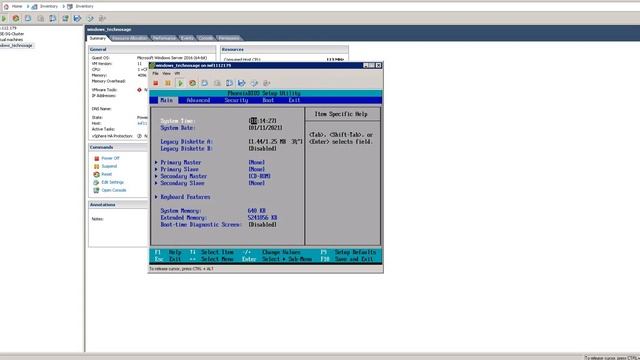Click the split-panel icon in main toolbar
640x360 pixels.
click(53, 18)
